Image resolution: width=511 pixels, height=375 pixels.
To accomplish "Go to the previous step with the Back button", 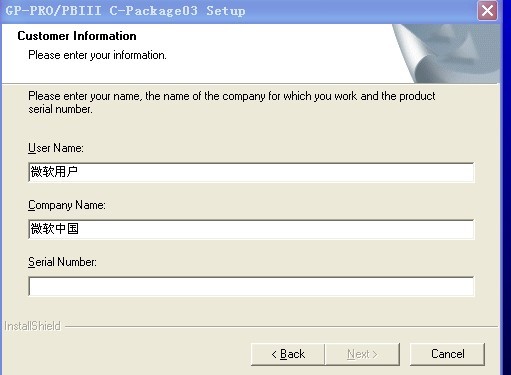I will tap(288, 354).
